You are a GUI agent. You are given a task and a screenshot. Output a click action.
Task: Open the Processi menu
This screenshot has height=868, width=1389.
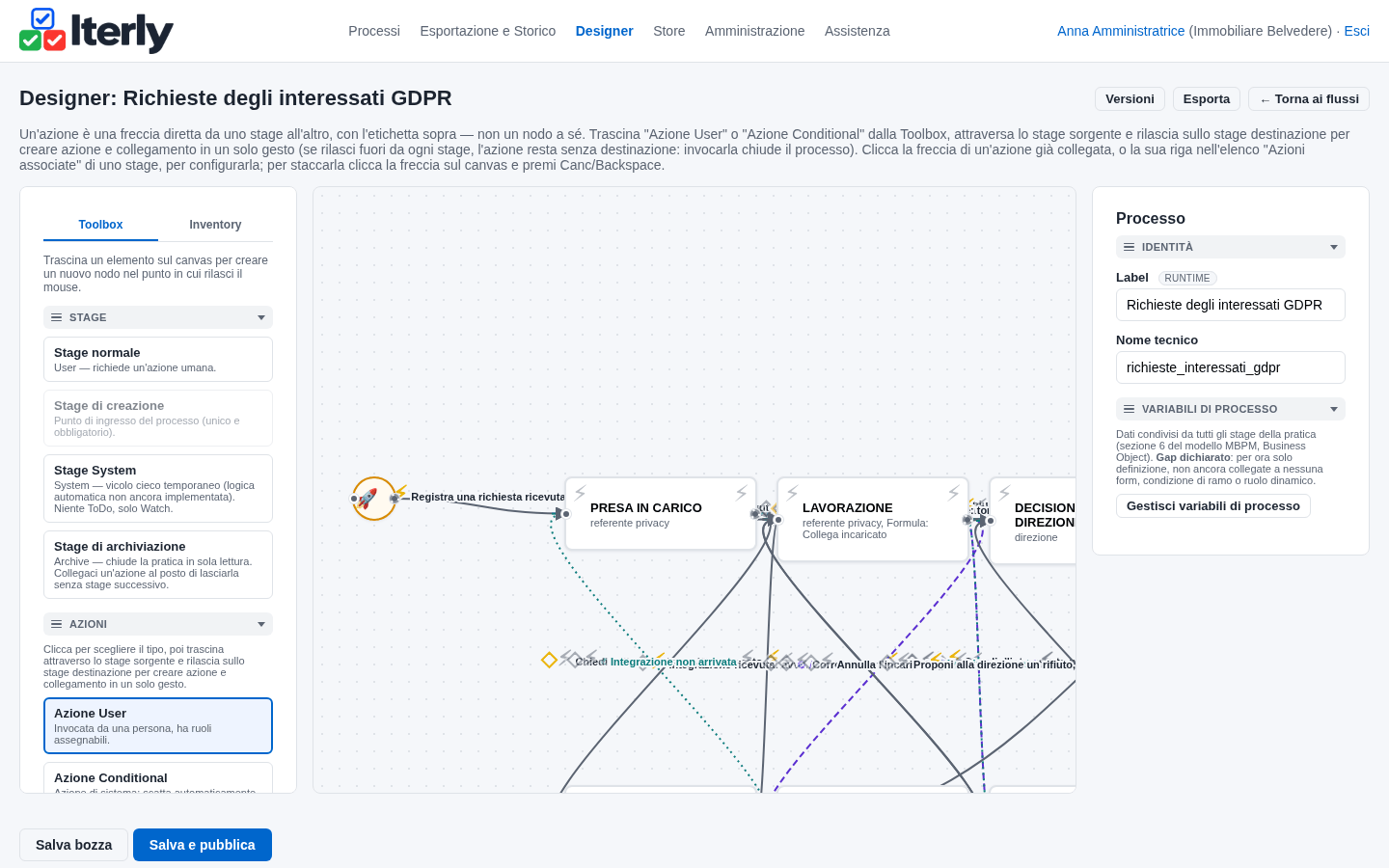tap(374, 31)
